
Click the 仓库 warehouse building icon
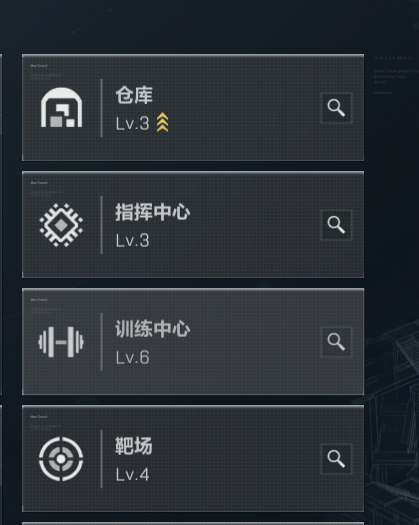(x=61, y=107)
